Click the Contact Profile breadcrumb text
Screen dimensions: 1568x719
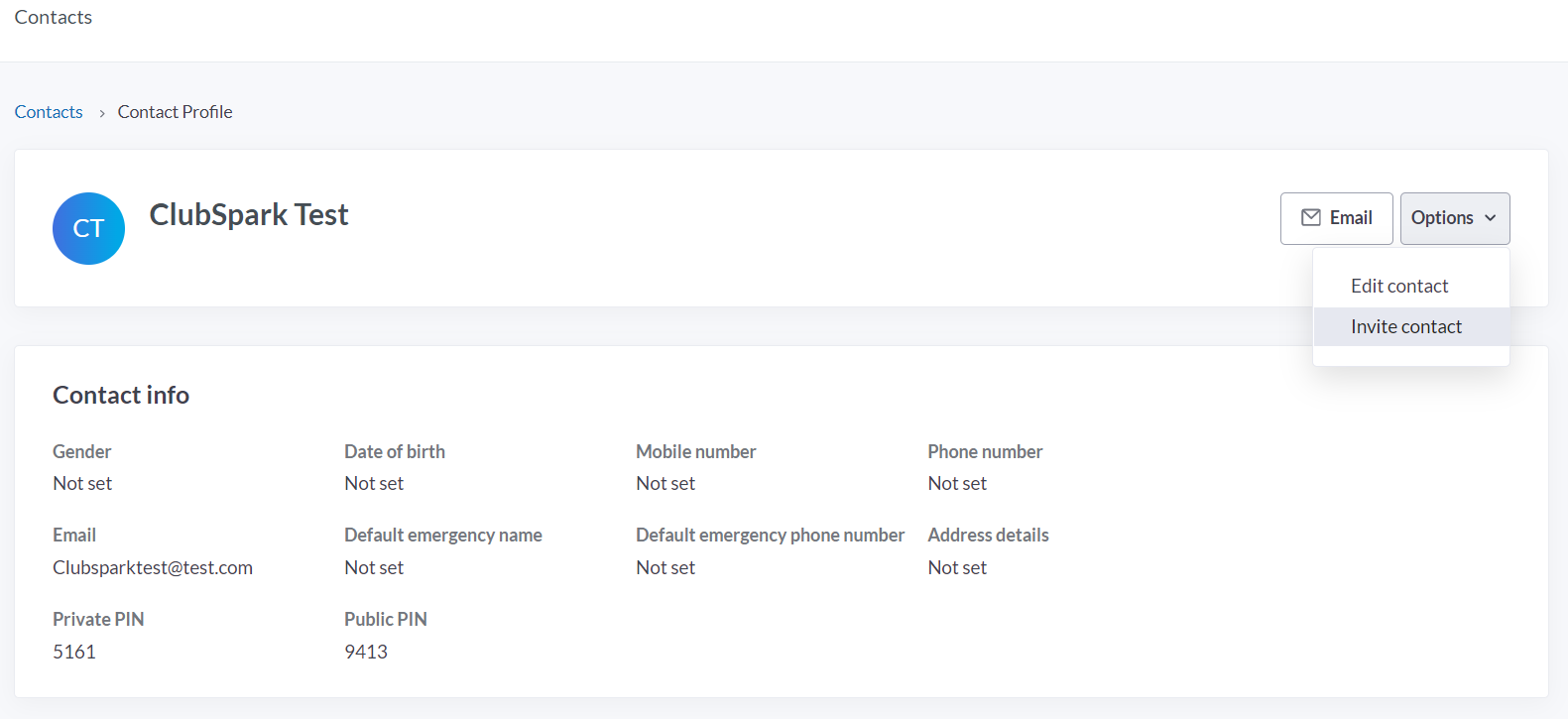175,112
